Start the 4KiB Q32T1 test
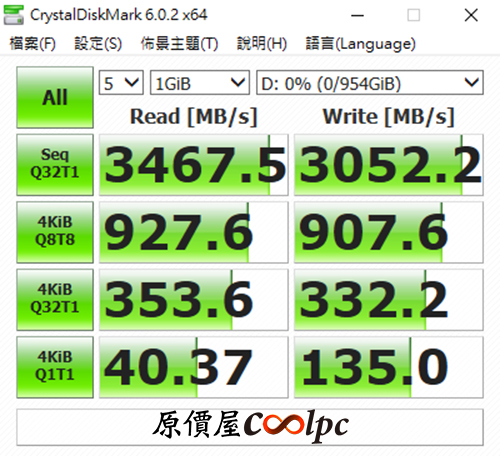This screenshot has height=456, width=500. tap(55, 299)
